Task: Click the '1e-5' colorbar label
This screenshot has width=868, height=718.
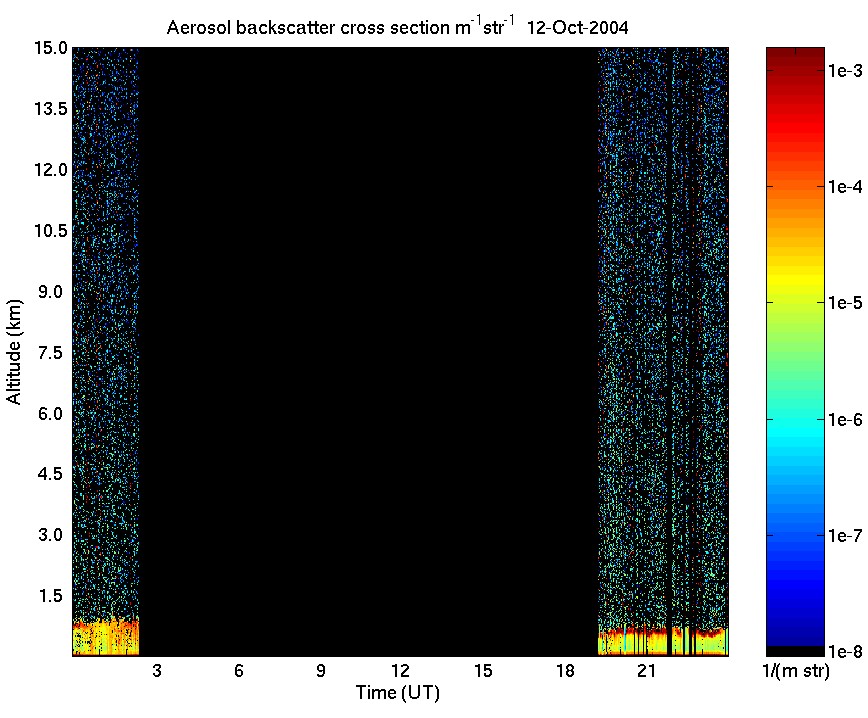Action: pos(845,303)
